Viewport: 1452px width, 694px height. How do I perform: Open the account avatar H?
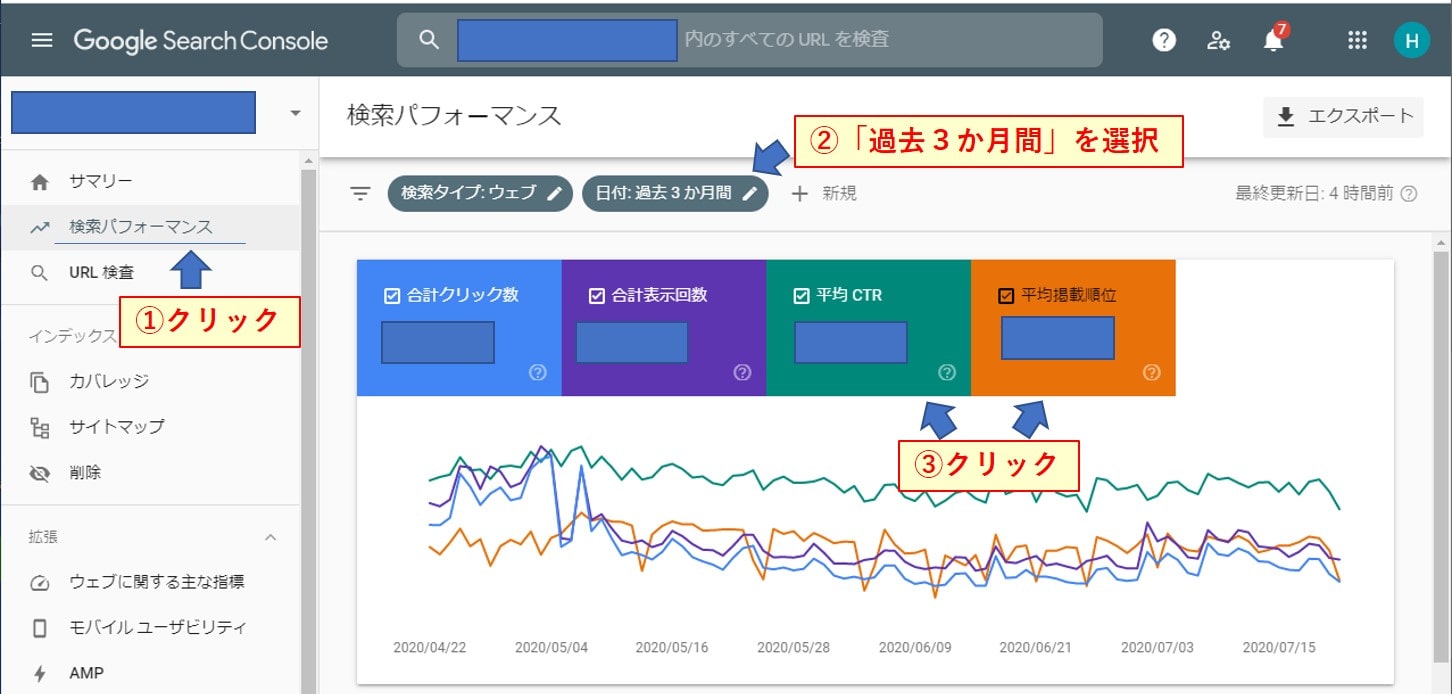(1411, 40)
